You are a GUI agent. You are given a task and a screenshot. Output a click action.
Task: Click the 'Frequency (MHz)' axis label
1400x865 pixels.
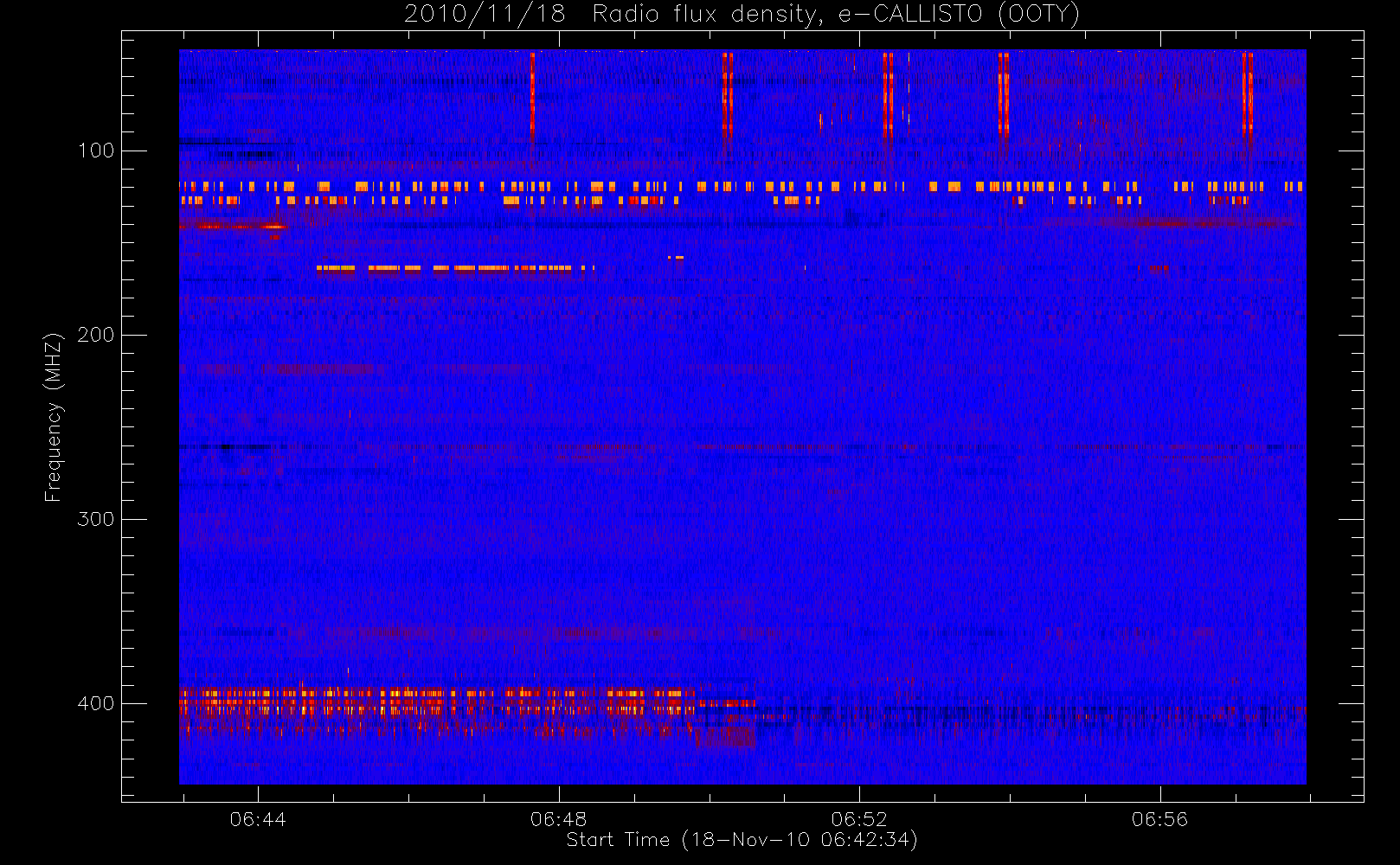[54, 417]
